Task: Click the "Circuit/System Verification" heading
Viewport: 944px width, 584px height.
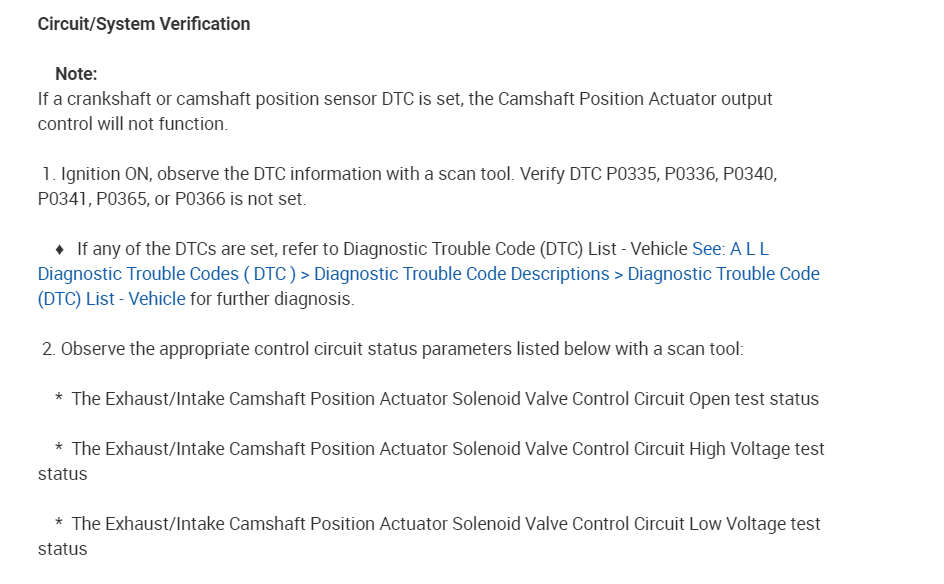Action: pyautogui.click(x=144, y=24)
